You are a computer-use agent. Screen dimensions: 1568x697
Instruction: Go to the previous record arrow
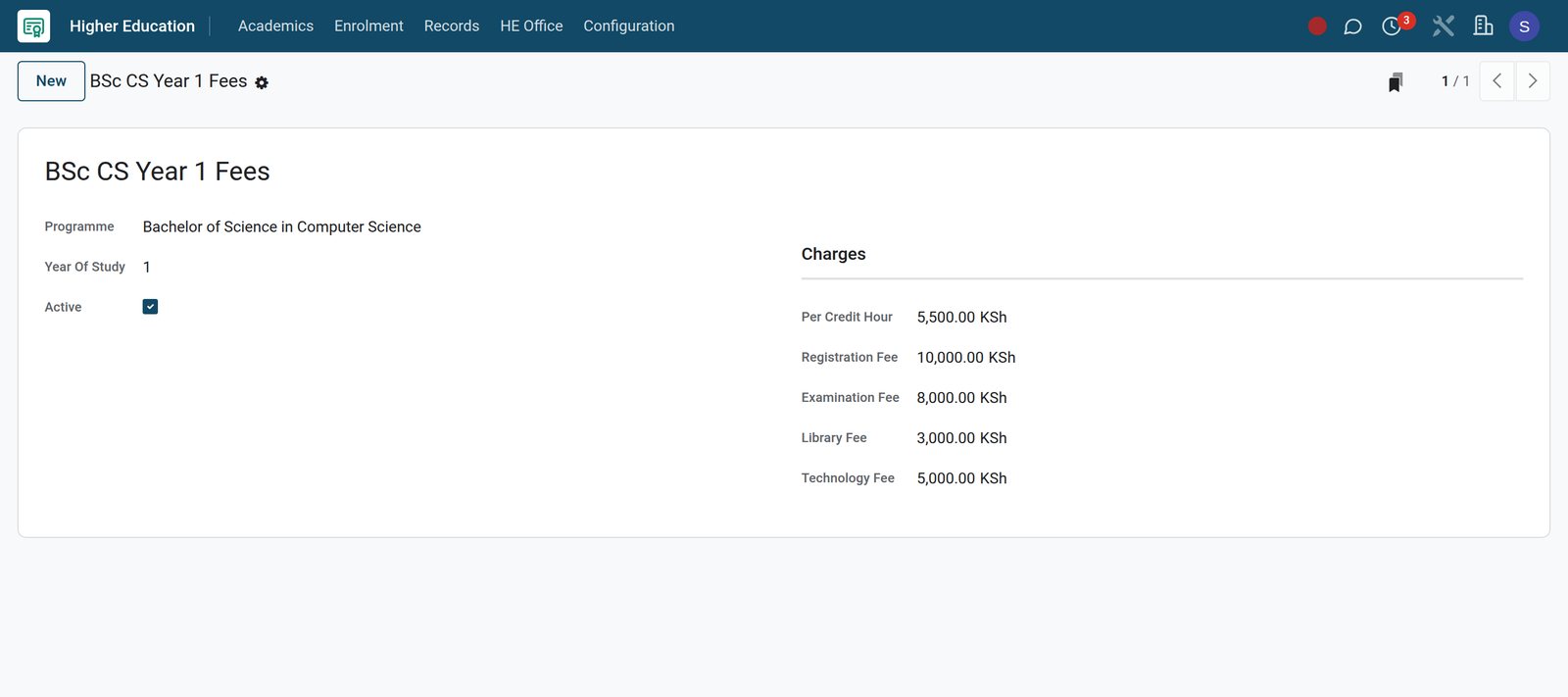coord(1496,81)
